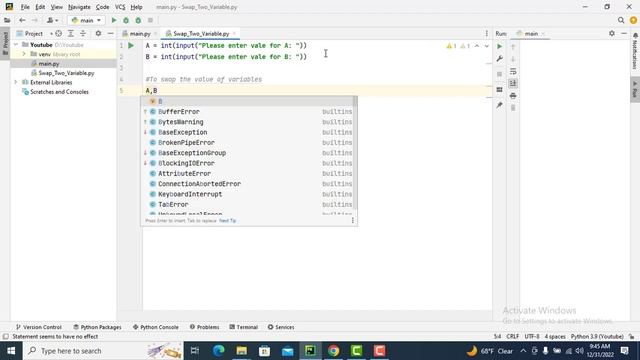This screenshot has height=360, width=640.
Task: Click Collapse All in Project panel
Action: click(83, 33)
